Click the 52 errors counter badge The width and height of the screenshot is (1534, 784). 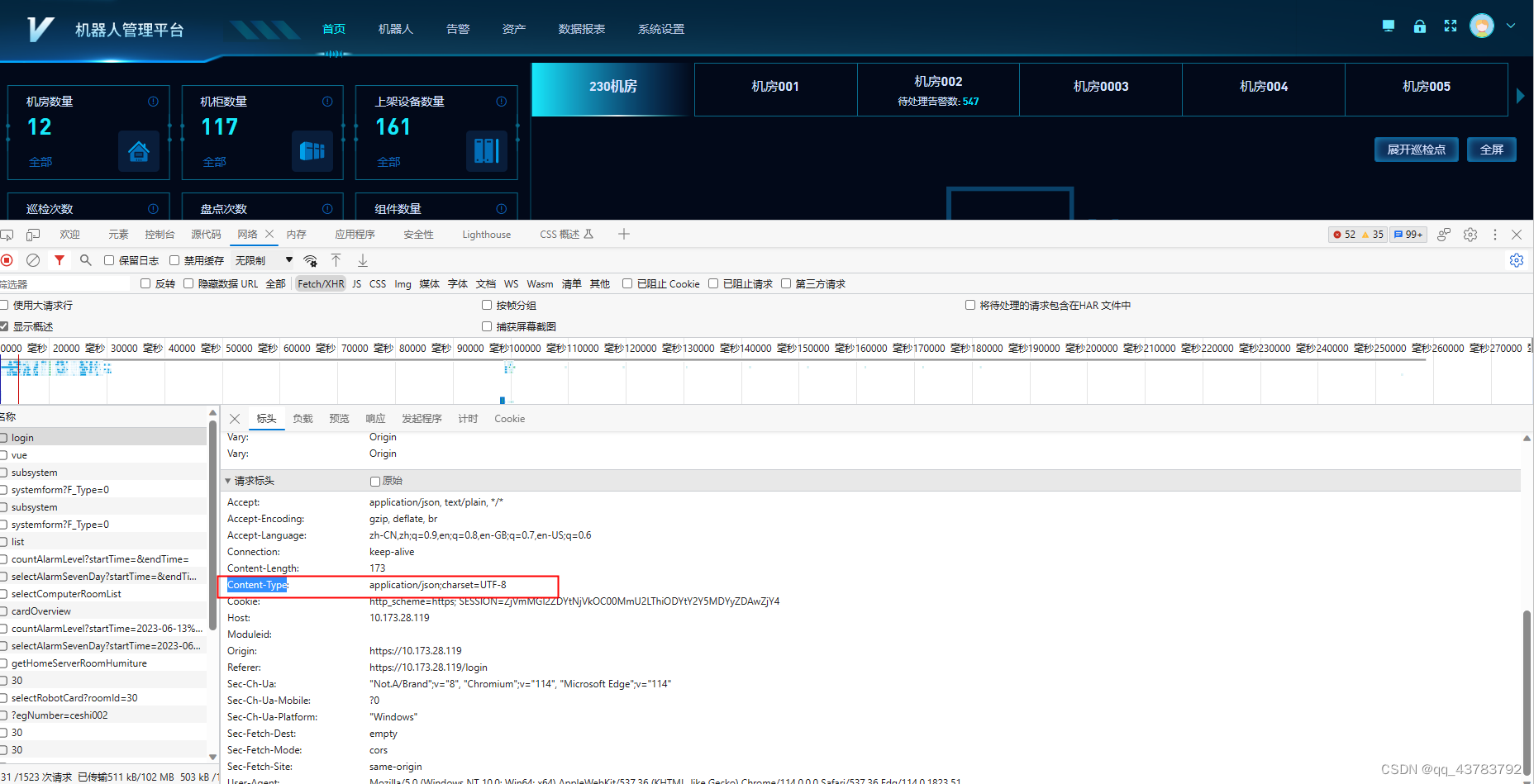pos(1344,235)
